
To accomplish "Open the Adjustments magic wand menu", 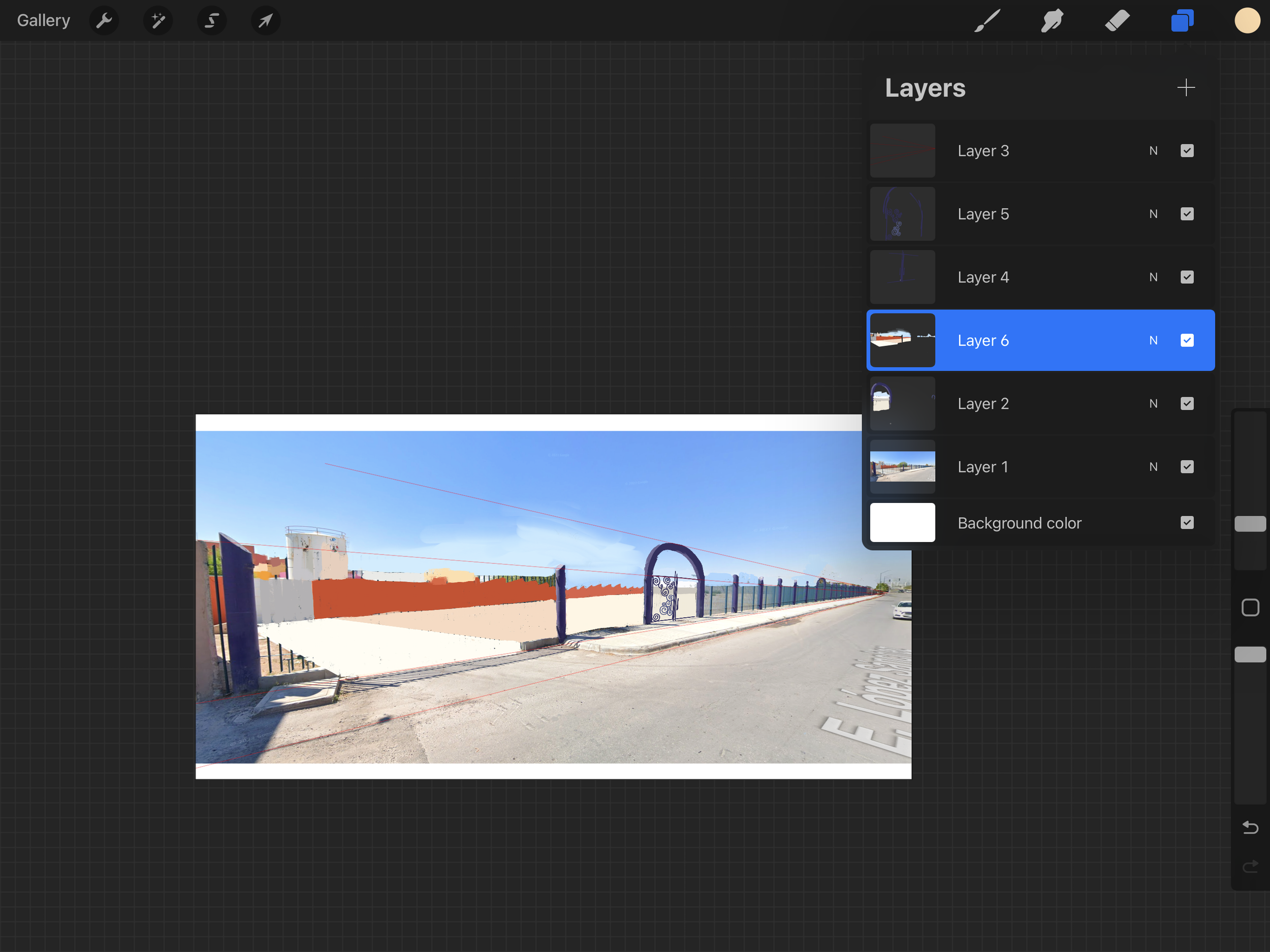I will [x=158, y=21].
